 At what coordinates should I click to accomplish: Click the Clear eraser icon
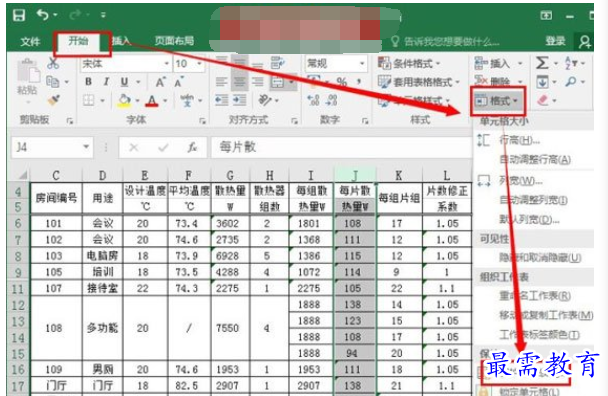(543, 100)
